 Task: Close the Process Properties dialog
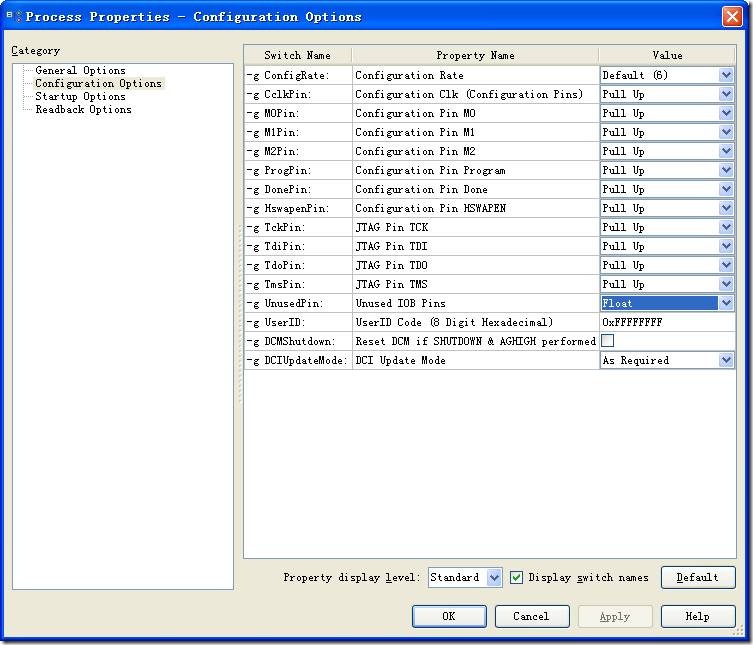point(732,16)
